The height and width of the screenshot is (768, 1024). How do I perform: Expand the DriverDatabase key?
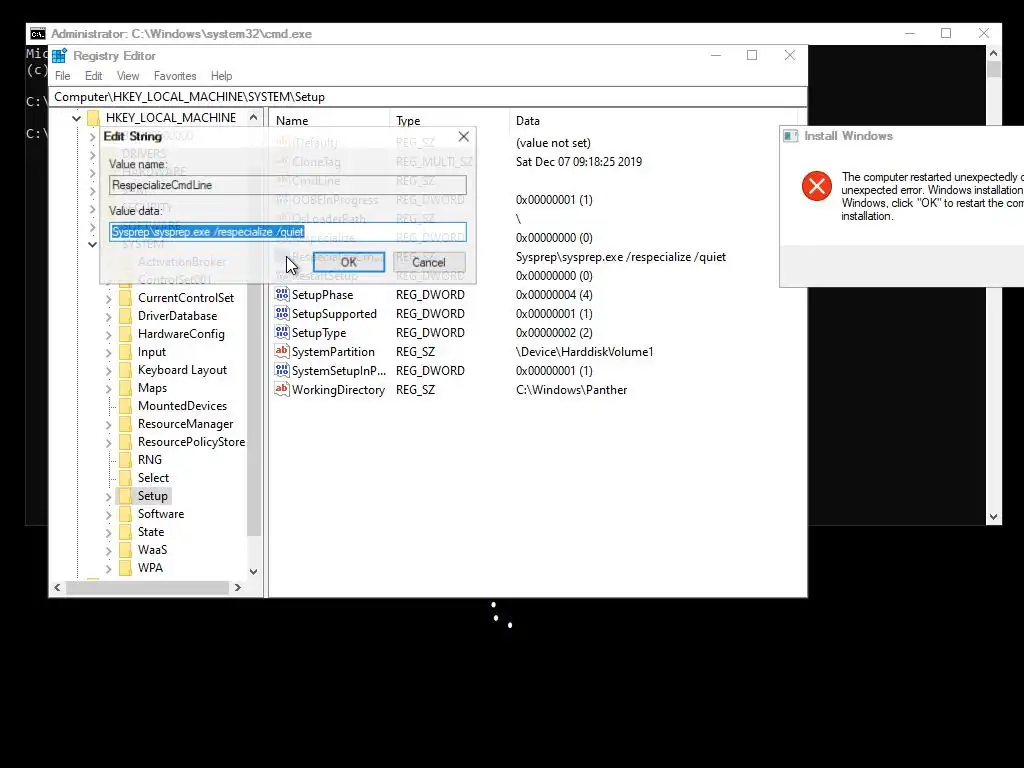click(108, 317)
